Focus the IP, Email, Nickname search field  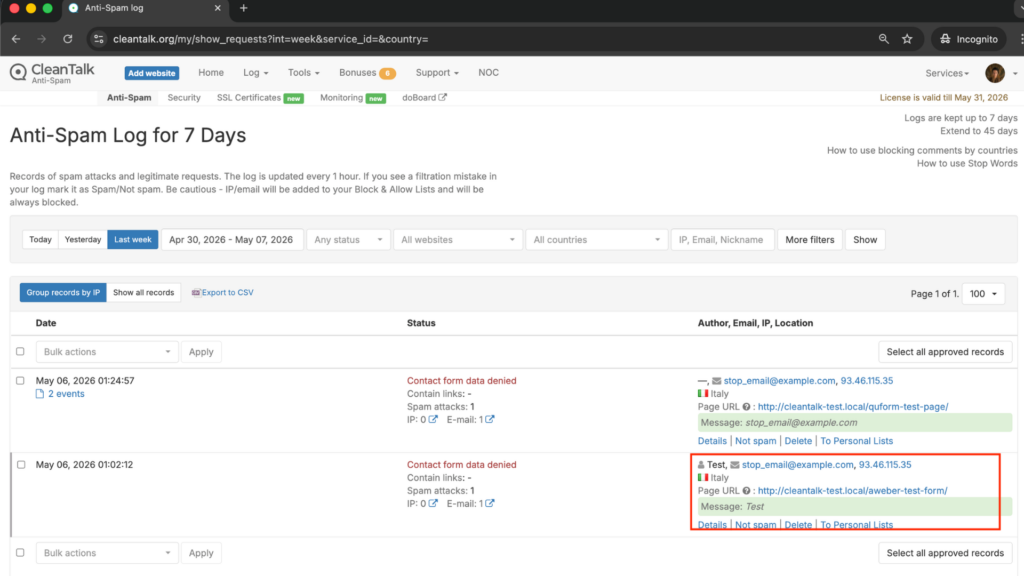coord(722,240)
